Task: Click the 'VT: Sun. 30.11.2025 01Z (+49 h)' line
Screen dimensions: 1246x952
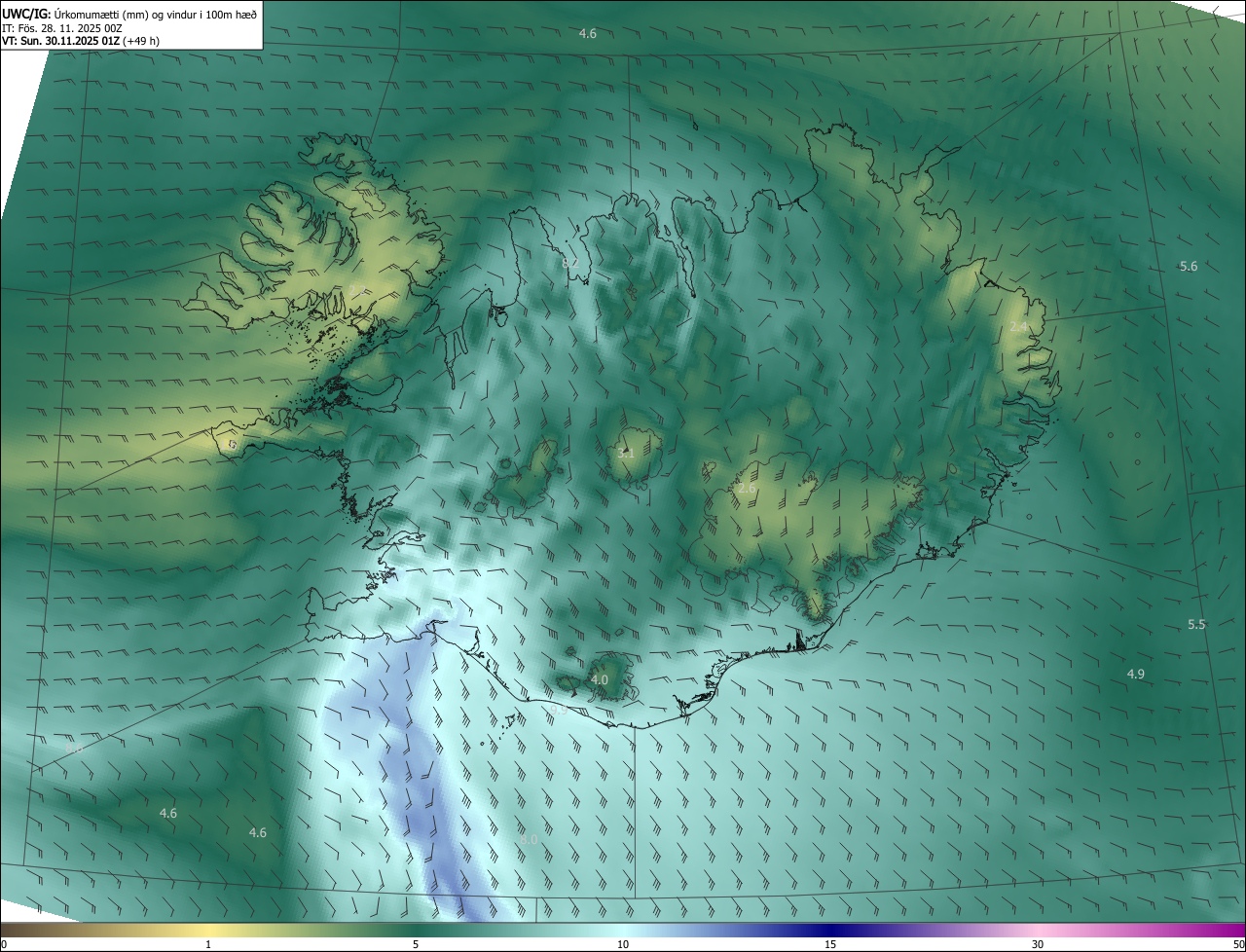Action: 80,41
